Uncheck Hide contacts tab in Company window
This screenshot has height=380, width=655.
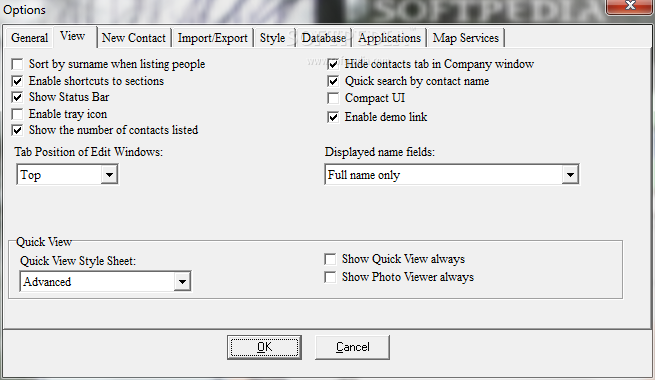click(333, 64)
